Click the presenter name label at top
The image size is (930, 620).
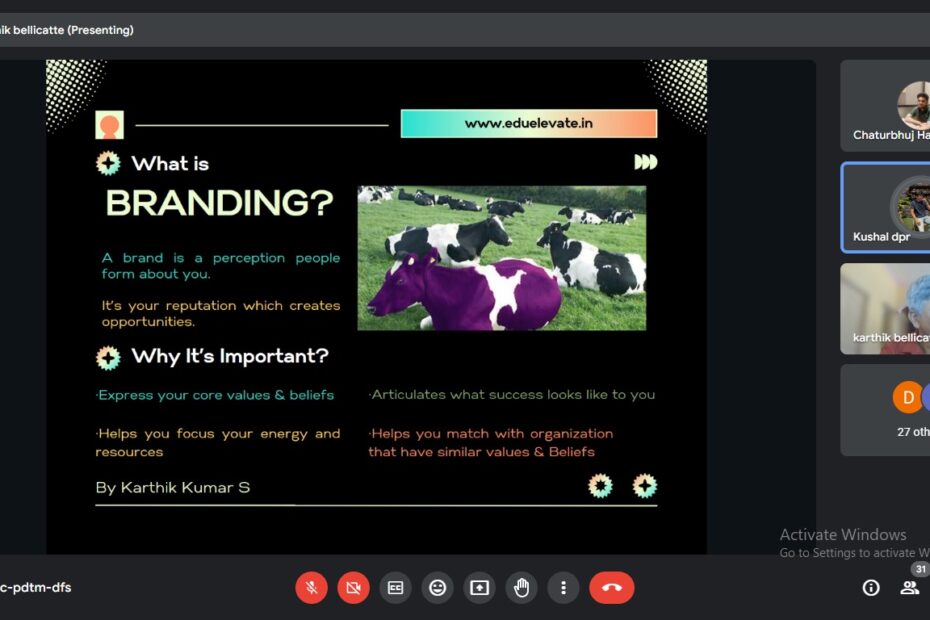66,30
